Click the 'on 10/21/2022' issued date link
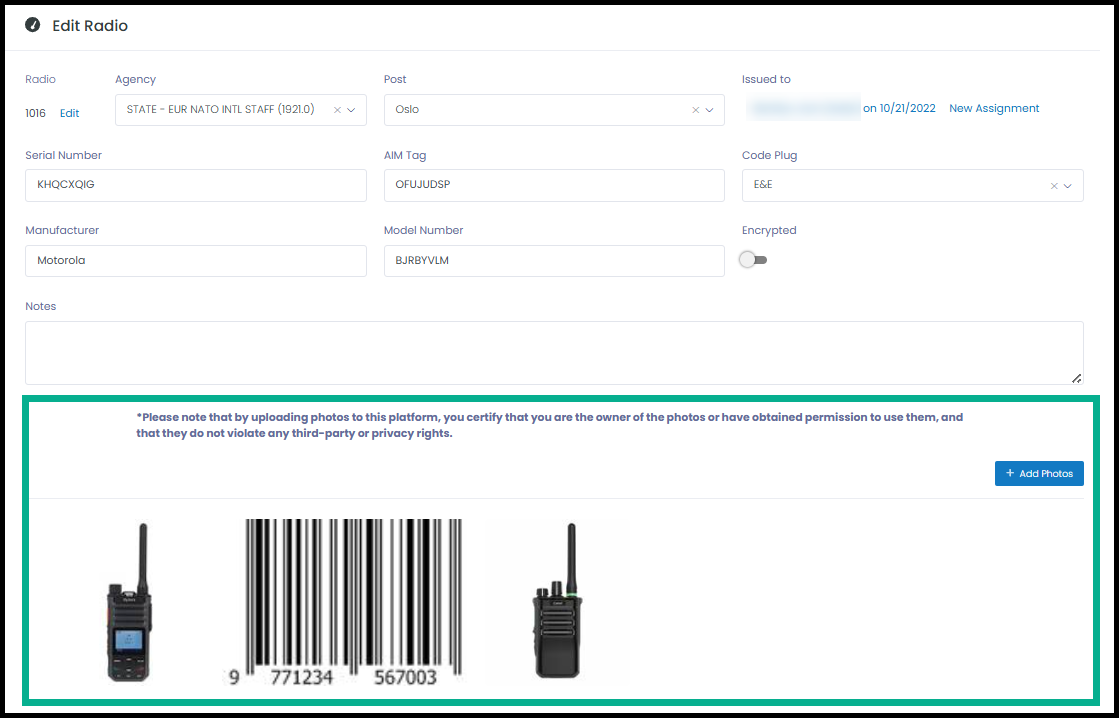The image size is (1119, 718). (899, 108)
